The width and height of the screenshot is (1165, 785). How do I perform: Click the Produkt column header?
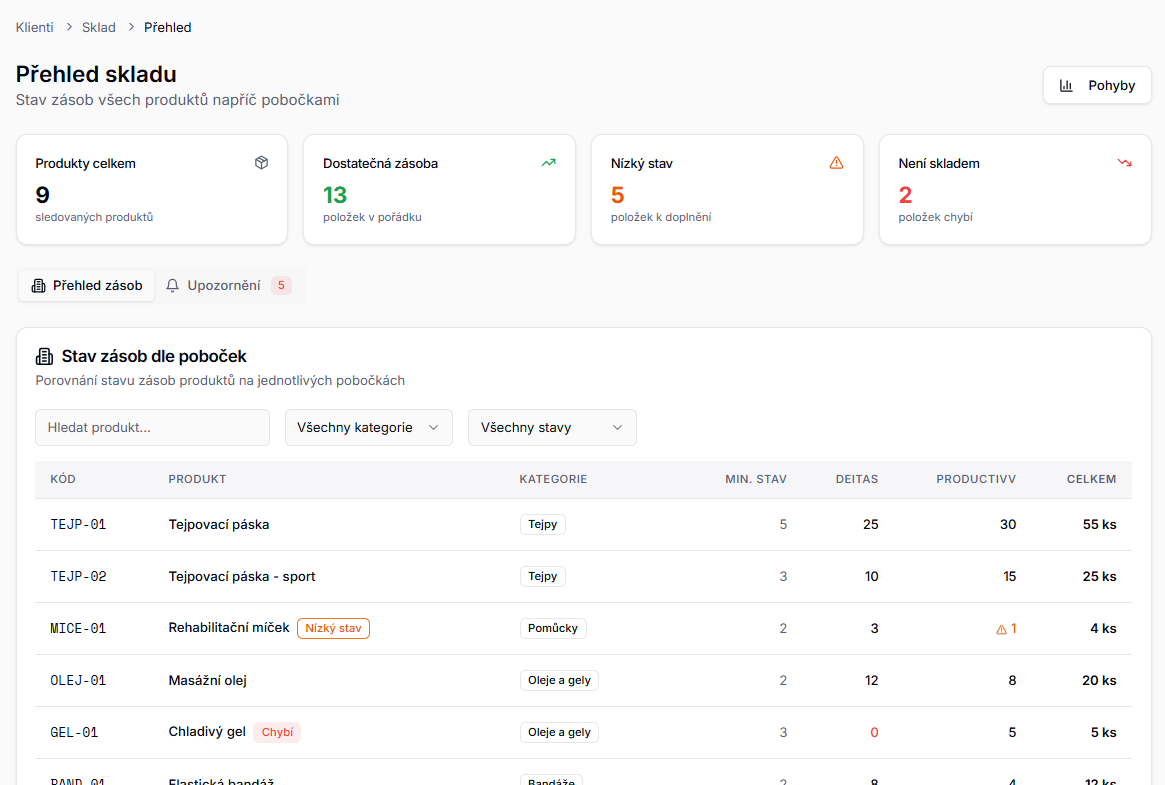click(197, 480)
